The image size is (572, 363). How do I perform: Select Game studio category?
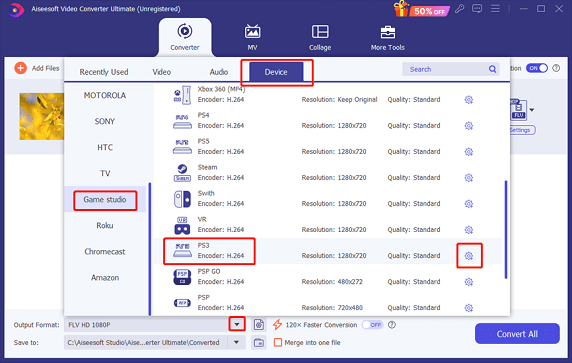pyautogui.click(x=105, y=200)
